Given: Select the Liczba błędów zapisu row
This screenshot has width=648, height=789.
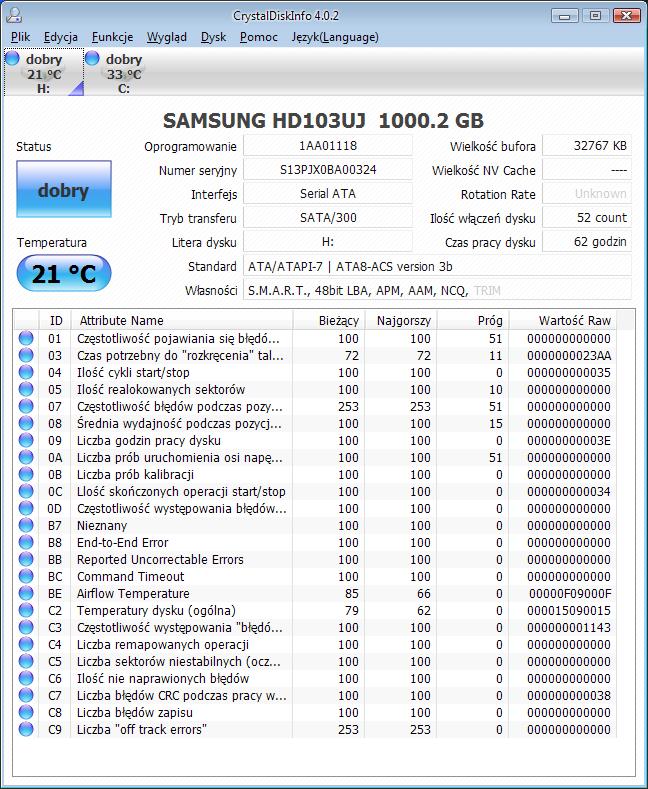Looking at the screenshot, I should pos(315,713).
